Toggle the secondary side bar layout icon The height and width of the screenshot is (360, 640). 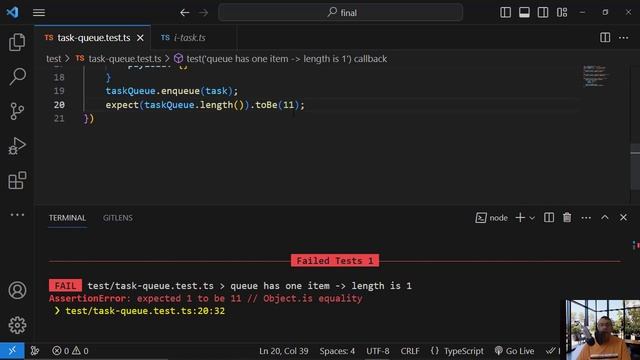(x=543, y=13)
